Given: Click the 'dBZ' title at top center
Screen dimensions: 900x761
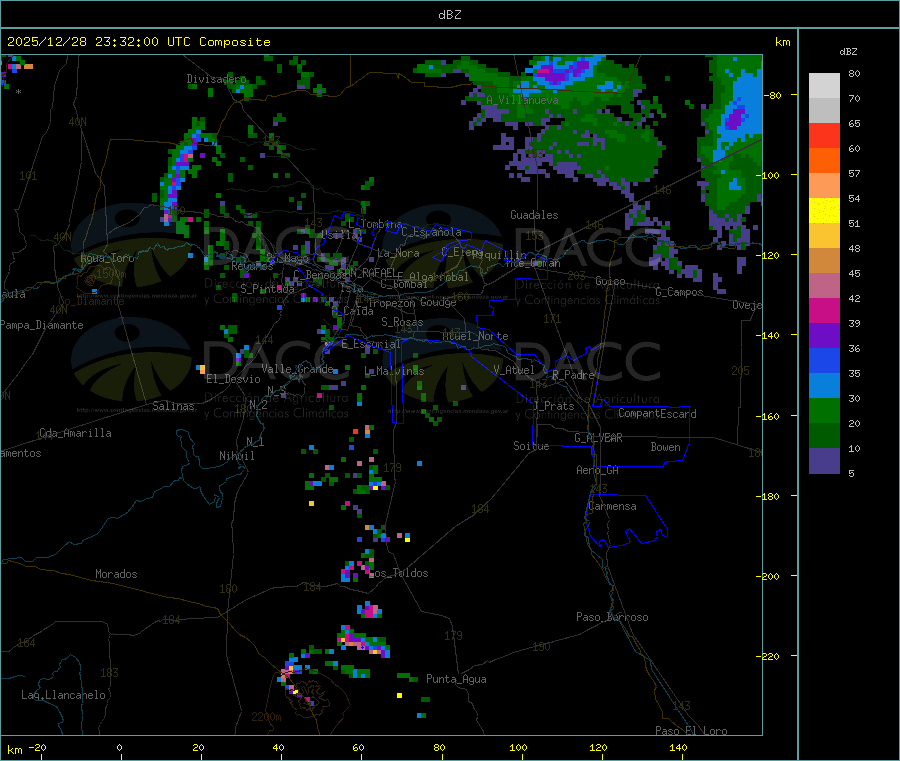Looking at the screenshot, I should point(449,15).
